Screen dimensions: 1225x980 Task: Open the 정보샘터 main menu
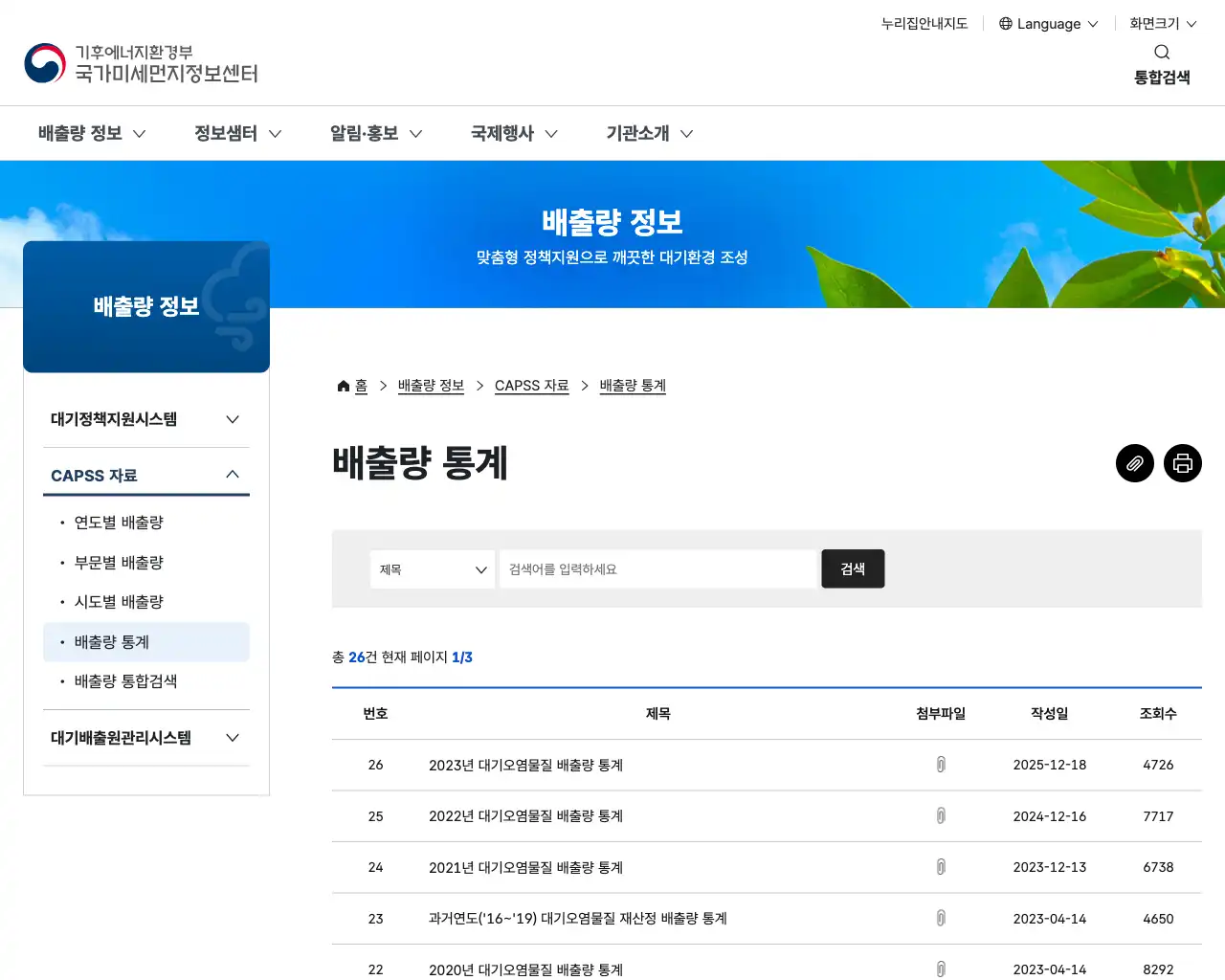238,133
